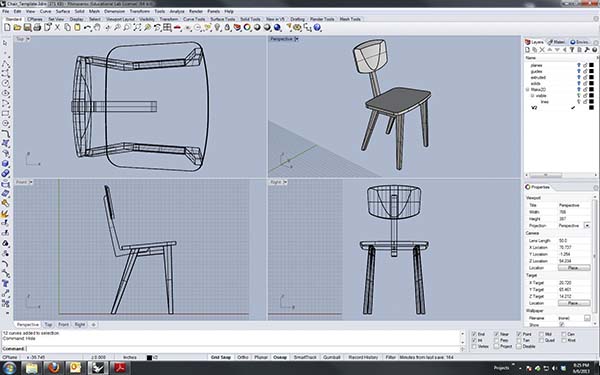This screenshot has height=375, width=600.
Task: Collapse the visible sublayer tree node
Action: click(532, 96)
